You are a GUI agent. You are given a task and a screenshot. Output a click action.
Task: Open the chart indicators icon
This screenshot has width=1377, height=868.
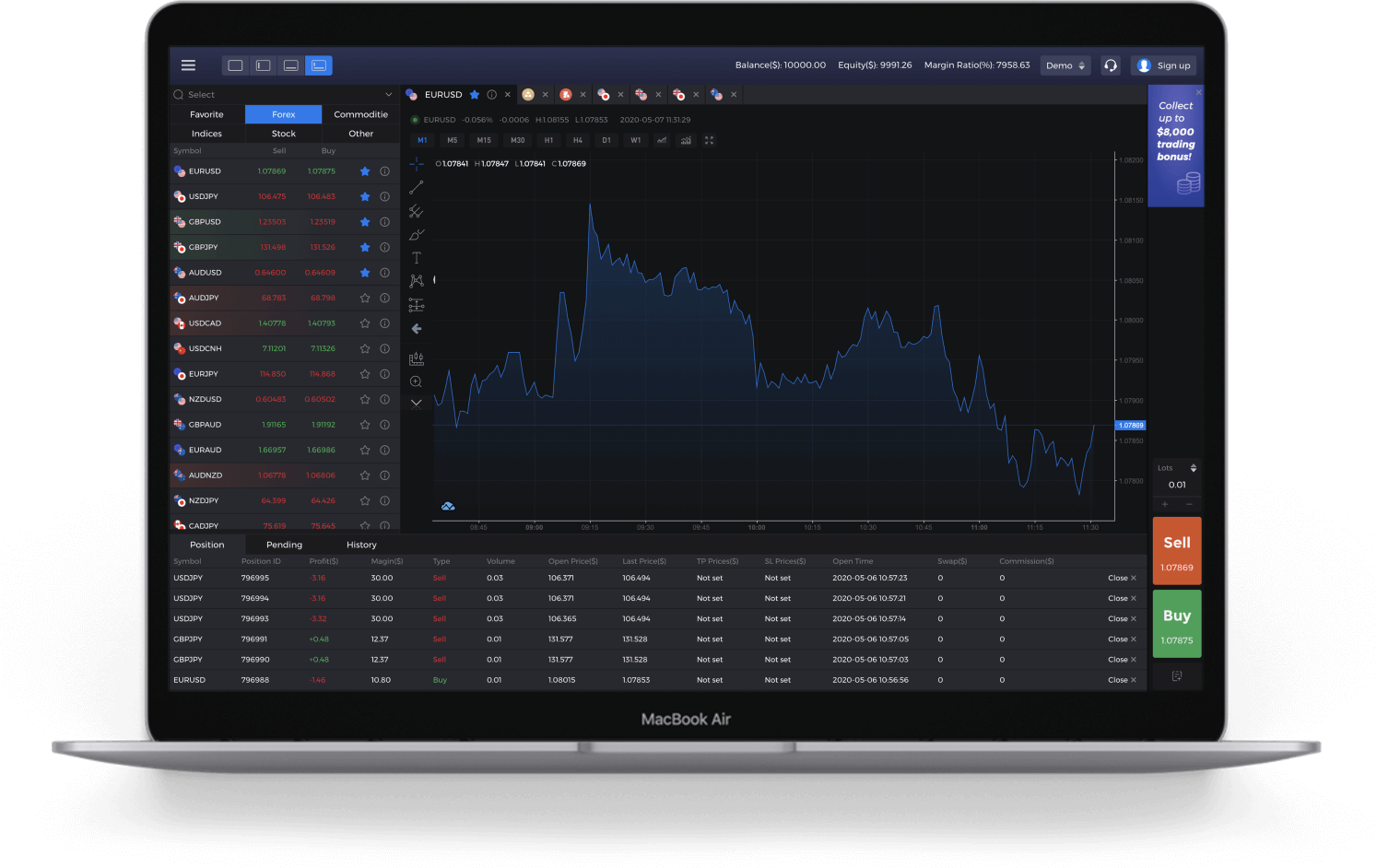(686, 141)
